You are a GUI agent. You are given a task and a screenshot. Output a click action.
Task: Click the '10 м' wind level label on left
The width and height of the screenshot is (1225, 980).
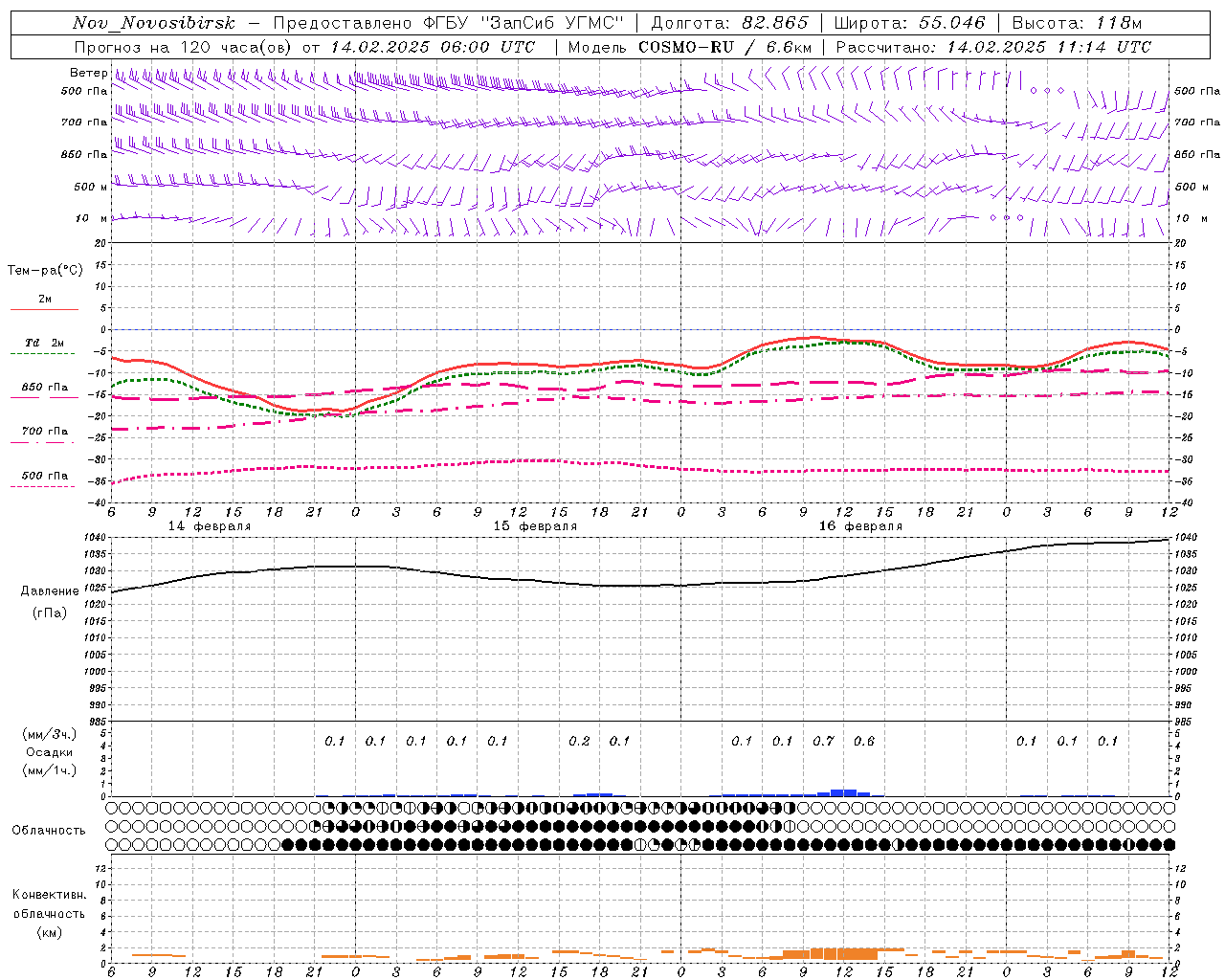[92, 218]
